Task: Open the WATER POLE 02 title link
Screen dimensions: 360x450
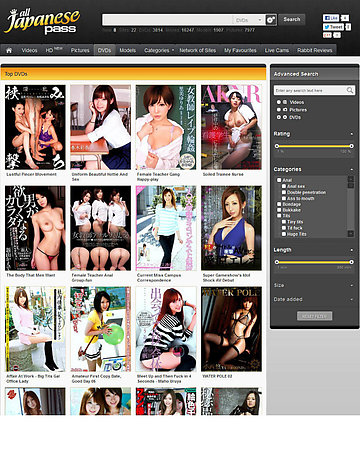Action: click(217, 376)
